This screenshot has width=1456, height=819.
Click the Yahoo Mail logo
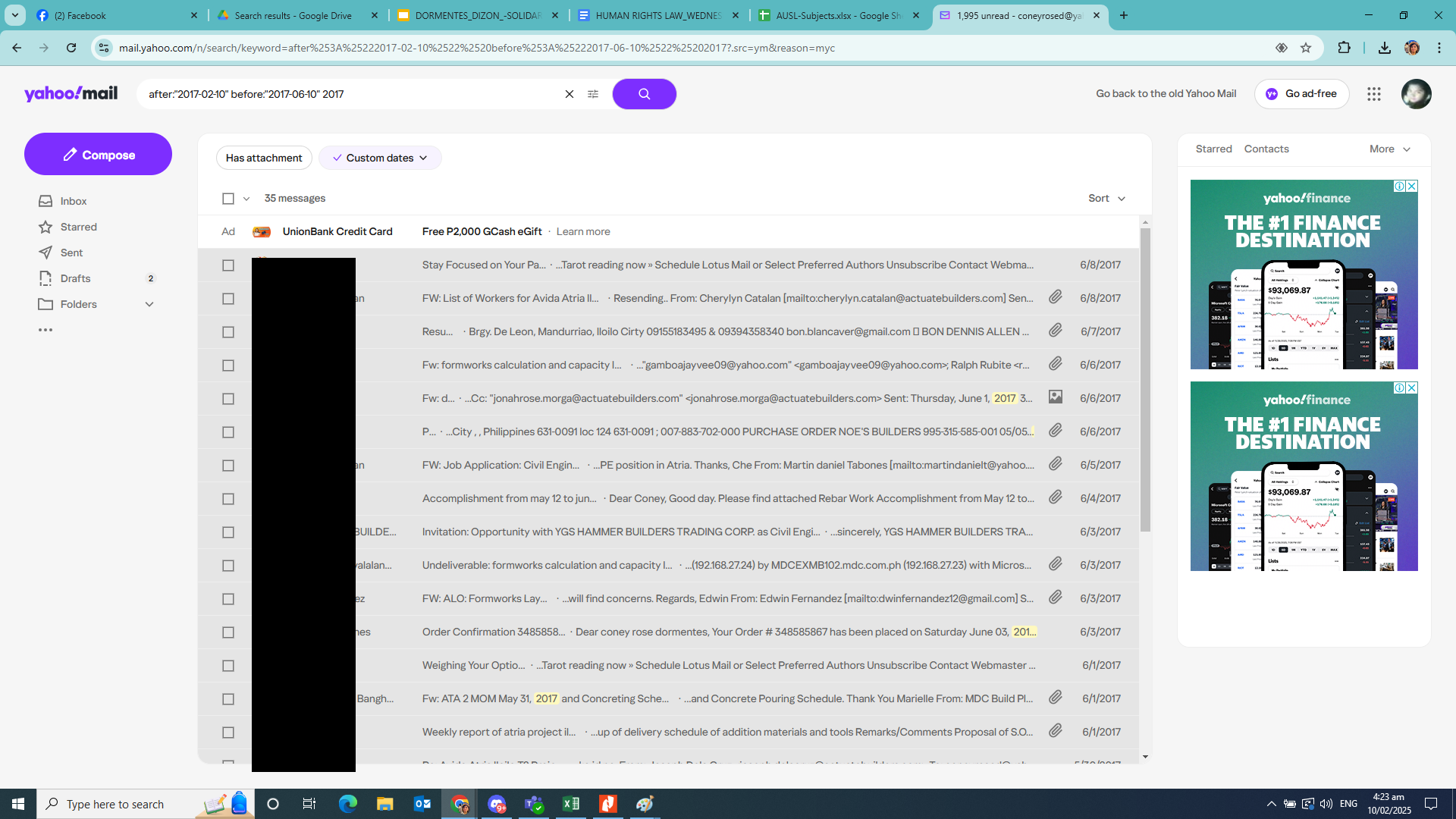pyautogui.click(x=71, y=93)
